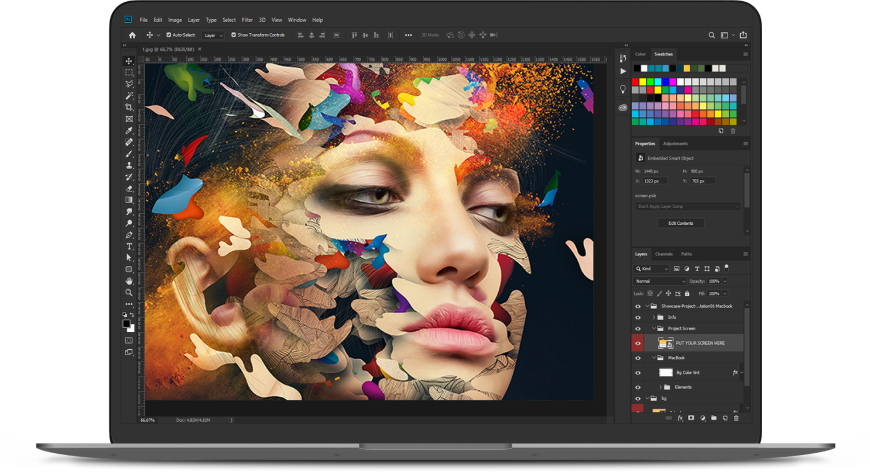
Task: Select the Eyedropper tool
Action: pos(129,130)
